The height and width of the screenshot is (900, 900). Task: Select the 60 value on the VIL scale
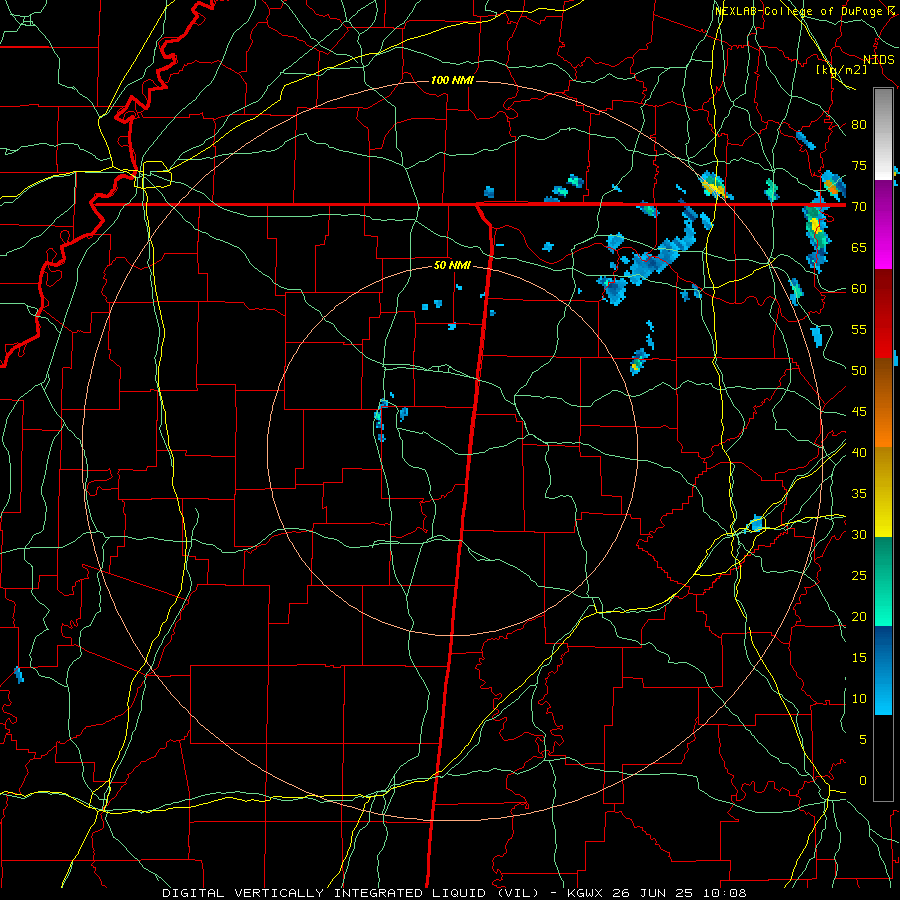click(859, 288)
